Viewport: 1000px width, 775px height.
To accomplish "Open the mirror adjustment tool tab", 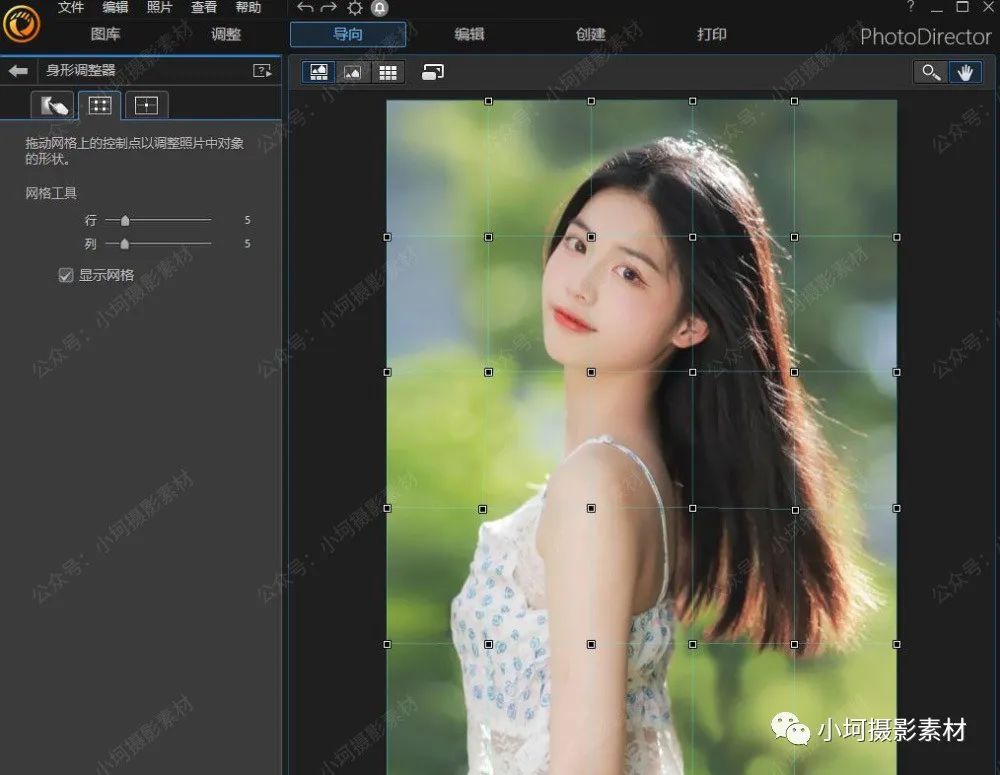I will click(x=147, y=104).
